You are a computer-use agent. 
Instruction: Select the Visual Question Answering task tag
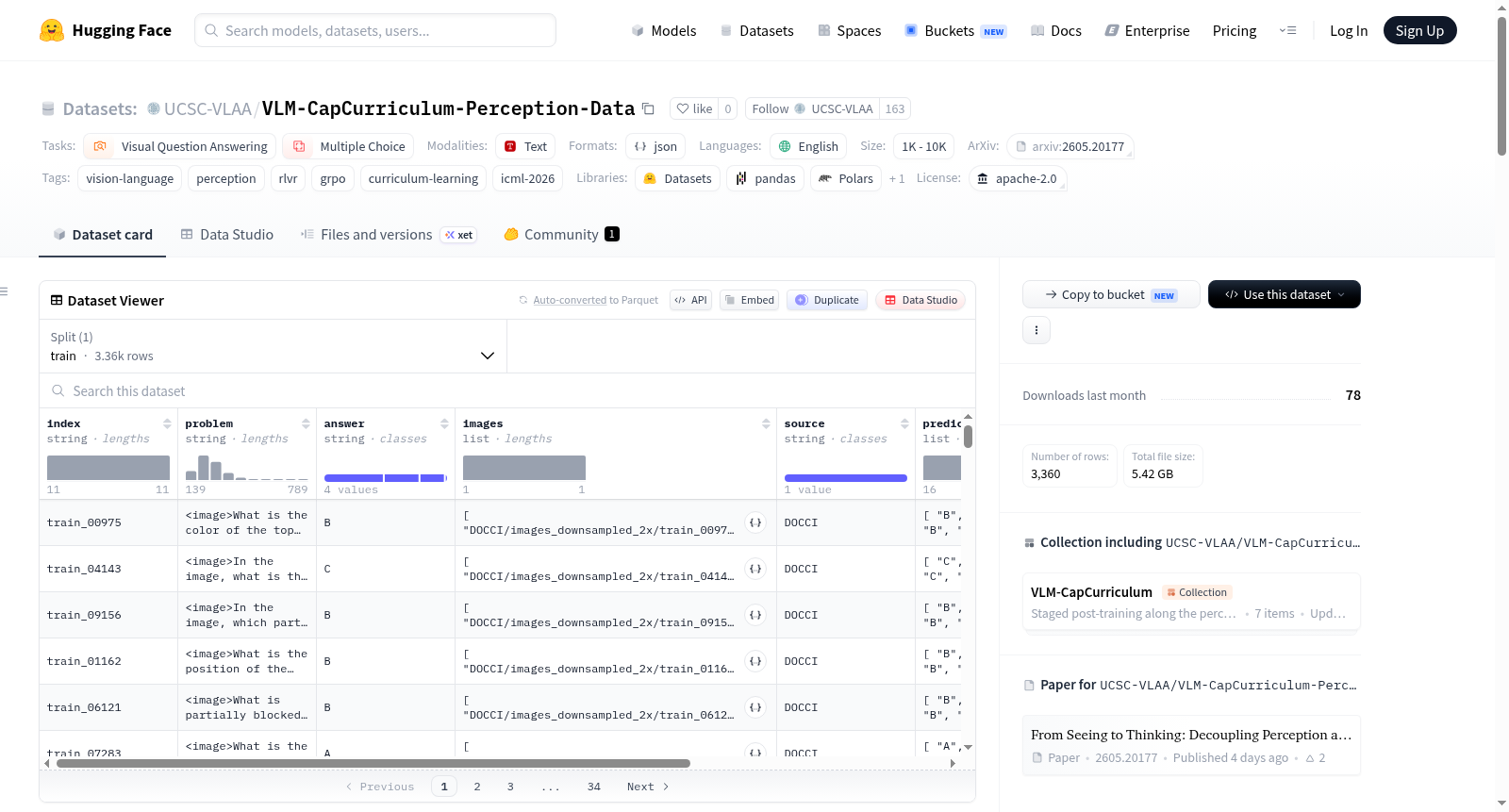click(180, 146)
